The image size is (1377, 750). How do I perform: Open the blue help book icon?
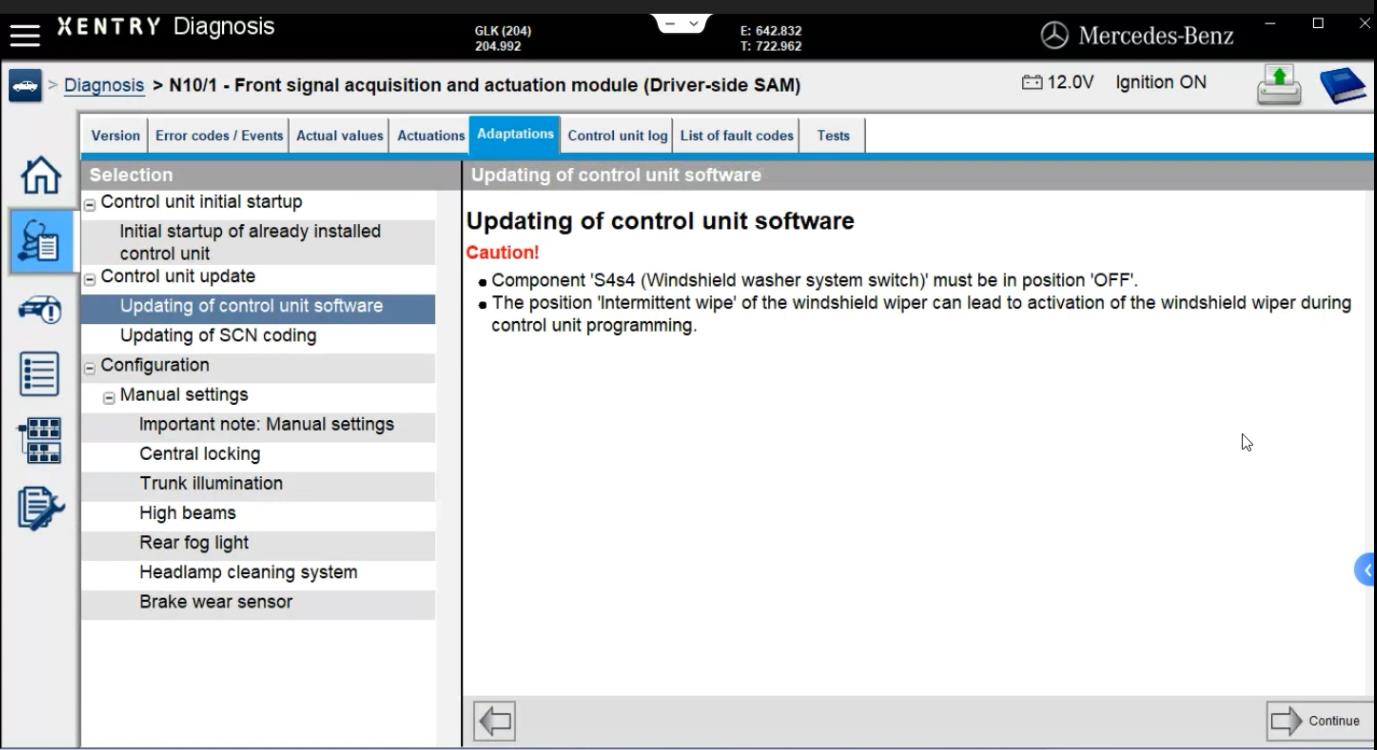(1342, 85)
